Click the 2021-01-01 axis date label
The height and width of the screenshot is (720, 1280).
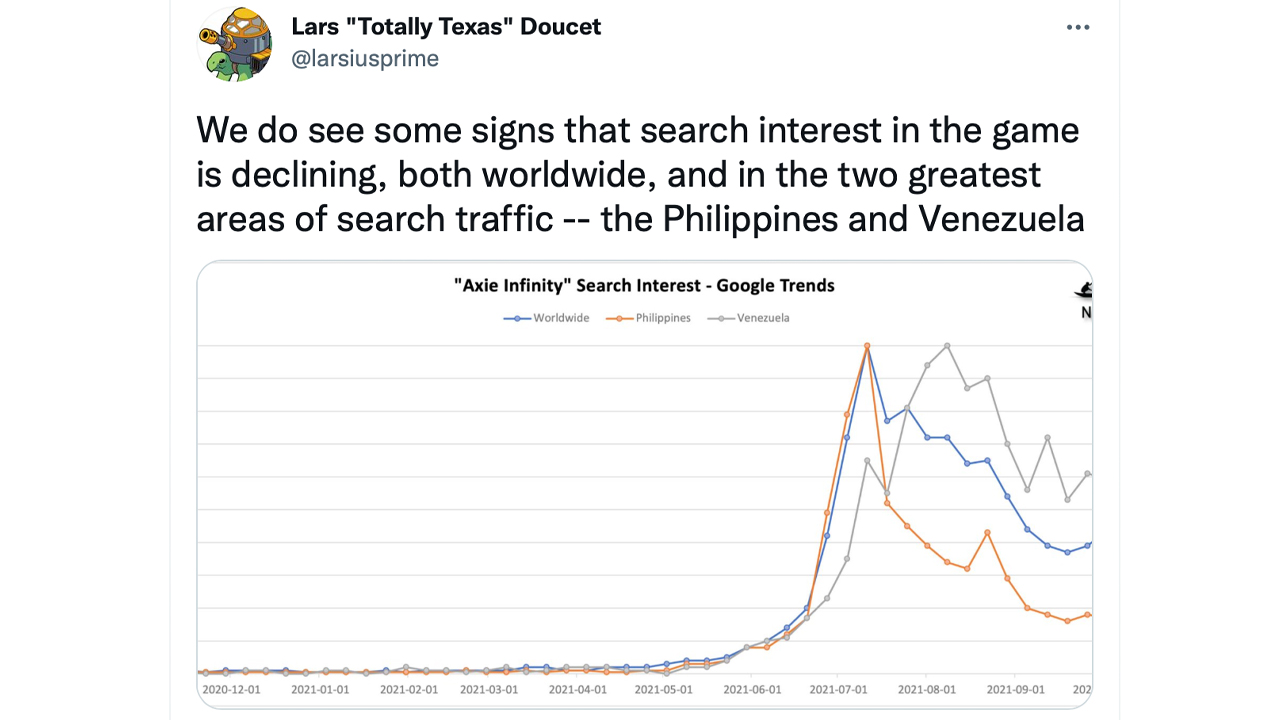321,689
